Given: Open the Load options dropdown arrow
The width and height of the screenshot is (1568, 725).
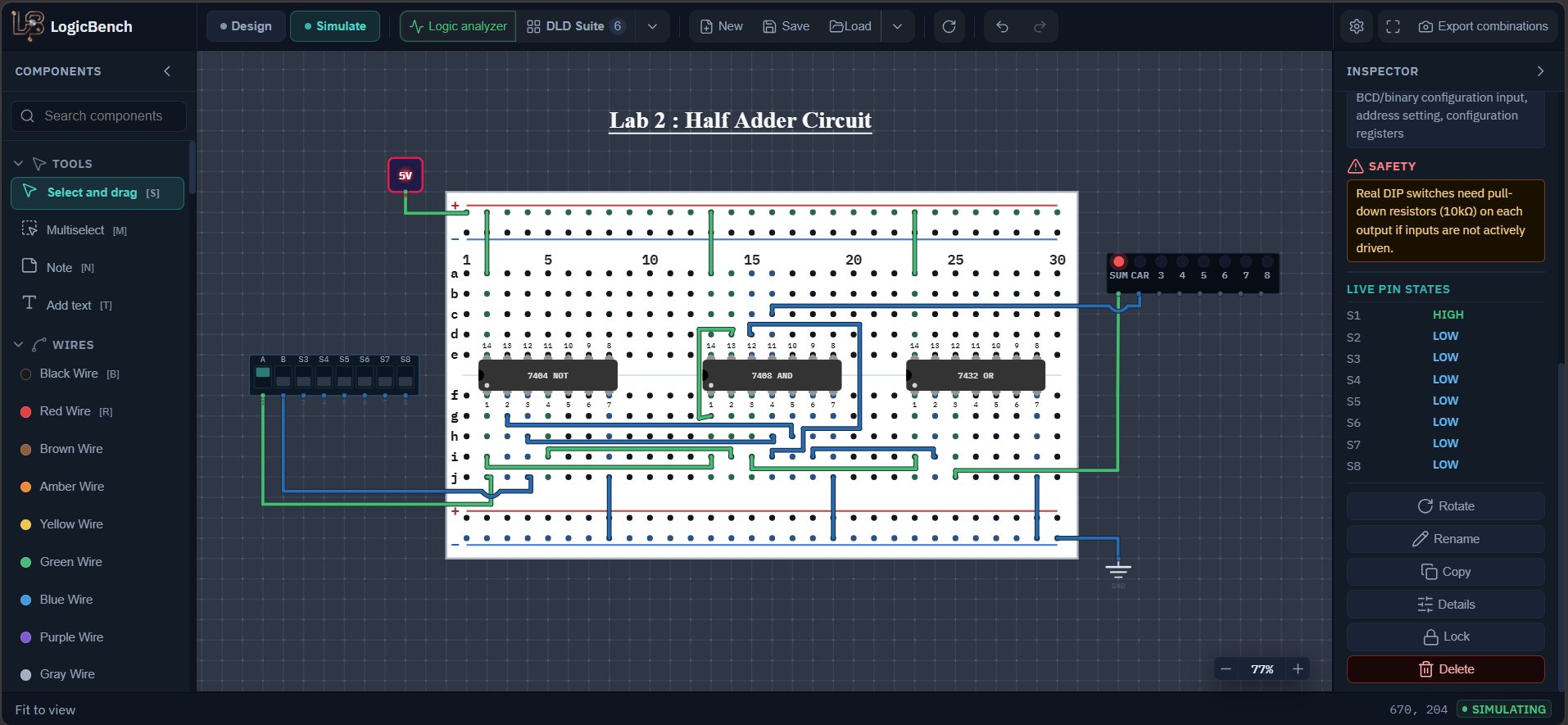Looking at the screenshot, I should pyautogui.click(x=897, y=26).
